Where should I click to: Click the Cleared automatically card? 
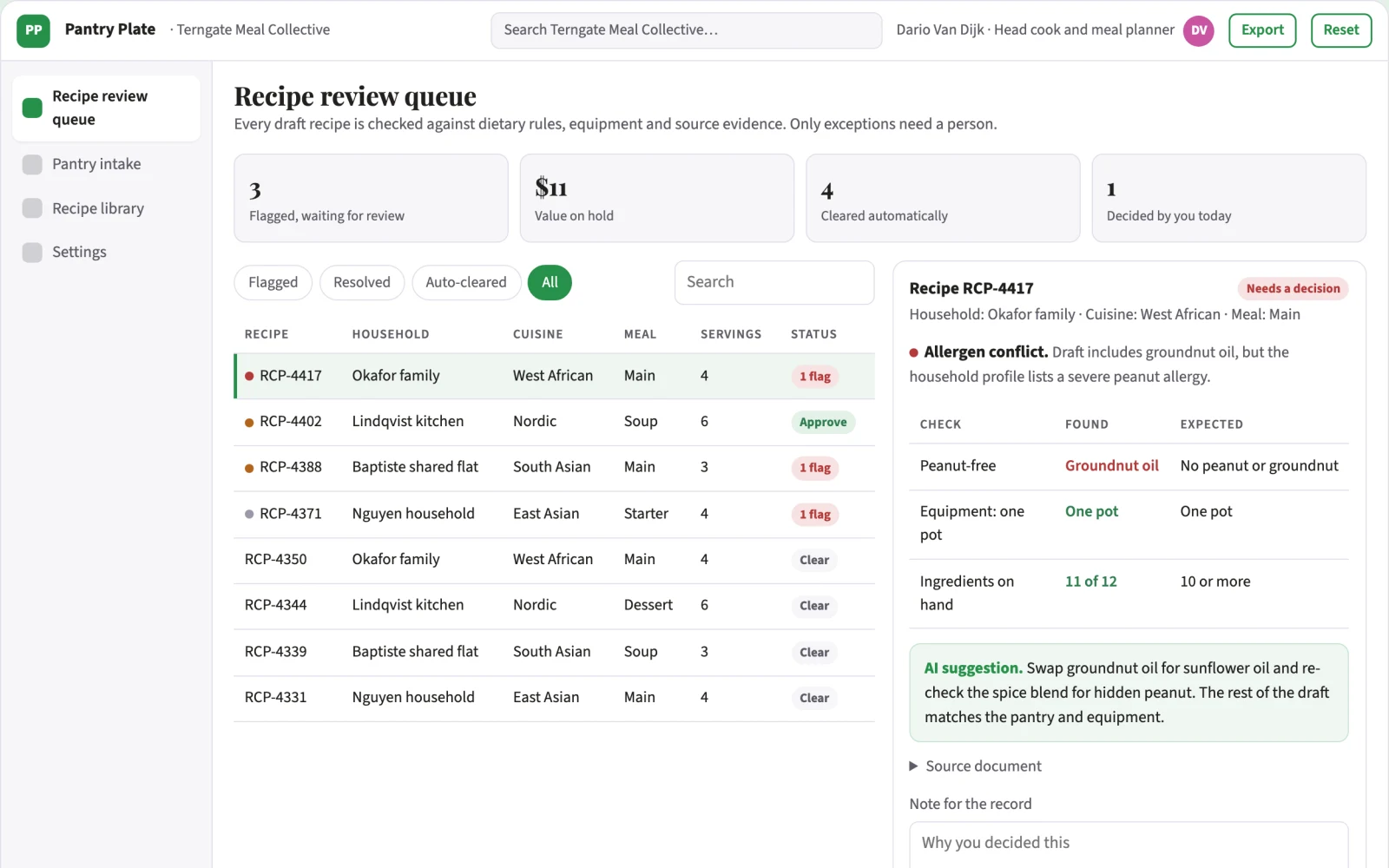point(943,198)
